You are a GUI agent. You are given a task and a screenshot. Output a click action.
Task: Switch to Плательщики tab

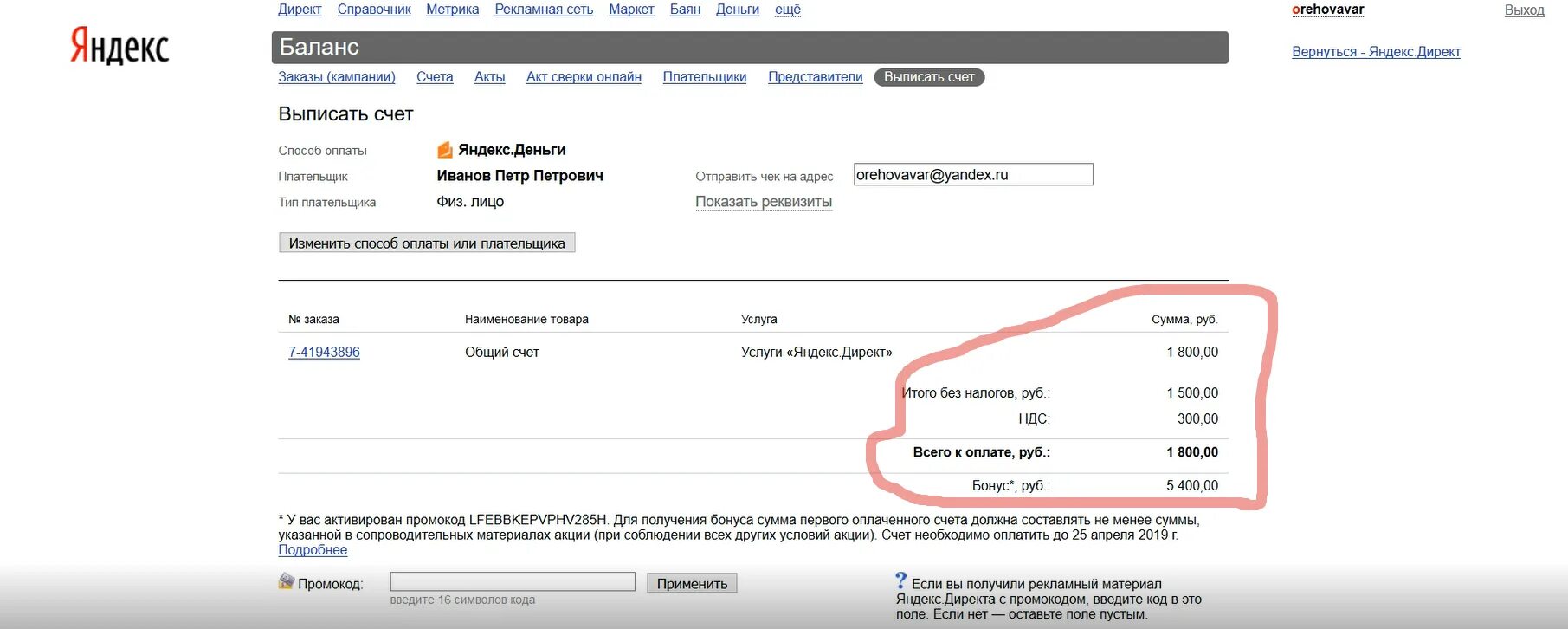705,77
